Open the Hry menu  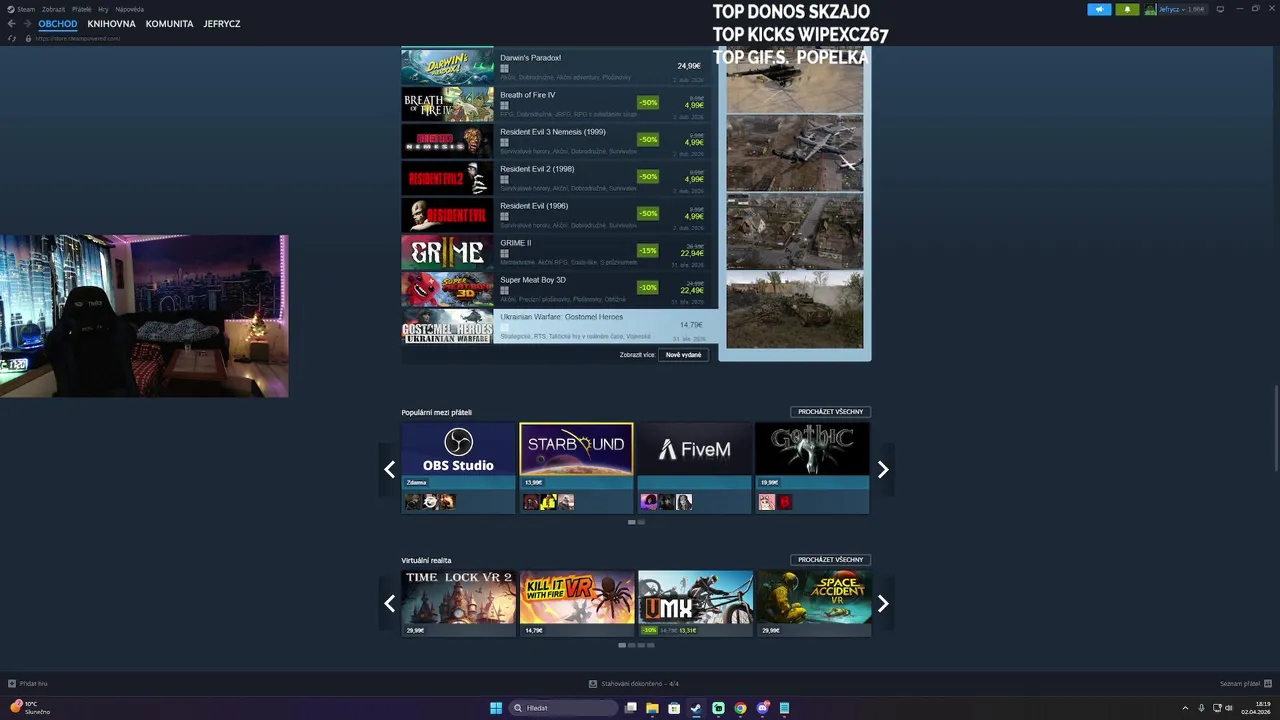[104, 9]
